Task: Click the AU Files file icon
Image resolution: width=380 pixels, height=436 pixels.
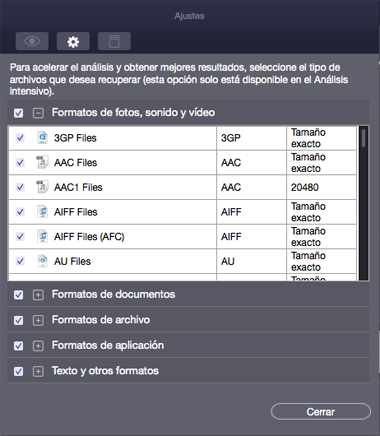Action: click(x=42, y=261)
